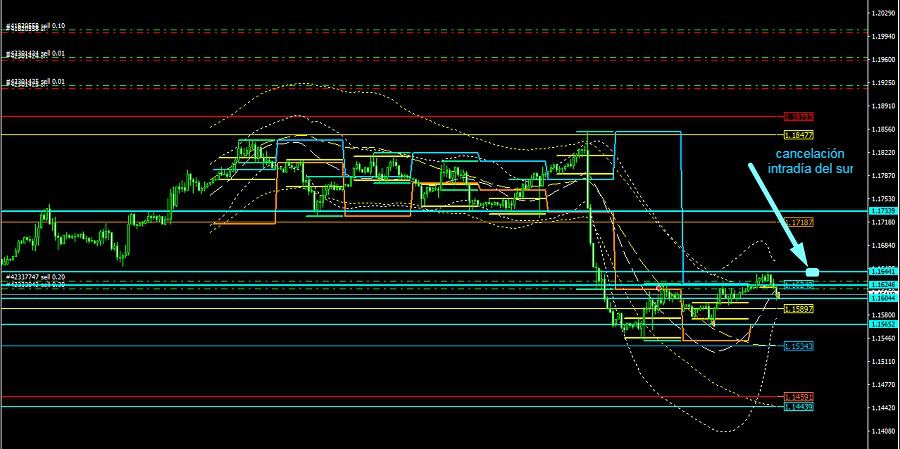Click the 'cancelación intradía del sur' annotation text
This screenshot has height=449, width=900.
pos(810,161)
